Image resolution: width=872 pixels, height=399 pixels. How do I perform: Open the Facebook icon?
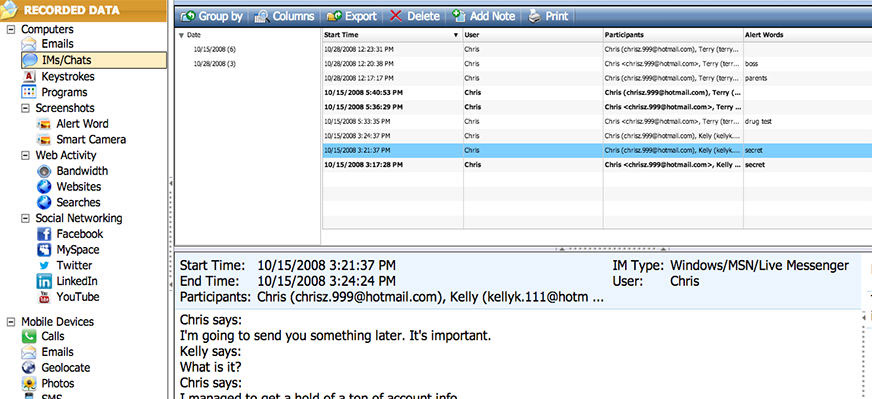click(44, 234)
